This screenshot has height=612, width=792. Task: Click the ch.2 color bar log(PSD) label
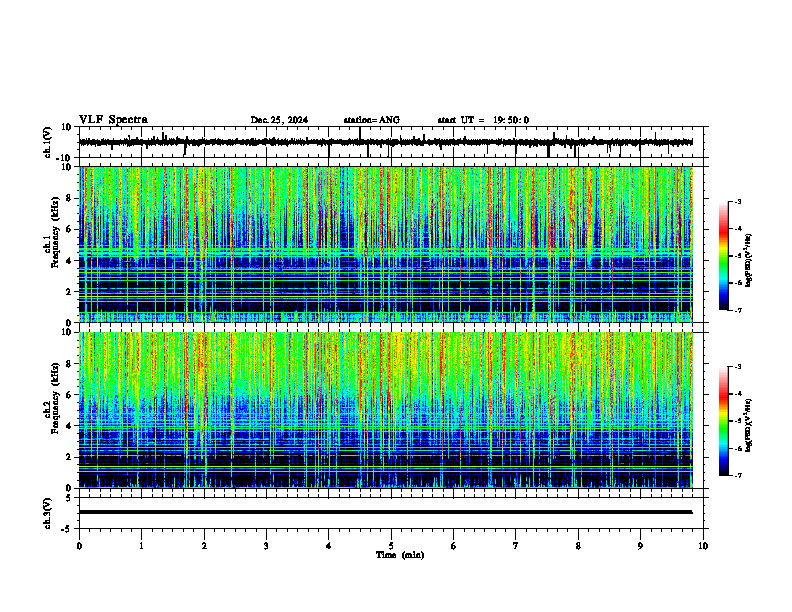(x=749, y=425)
